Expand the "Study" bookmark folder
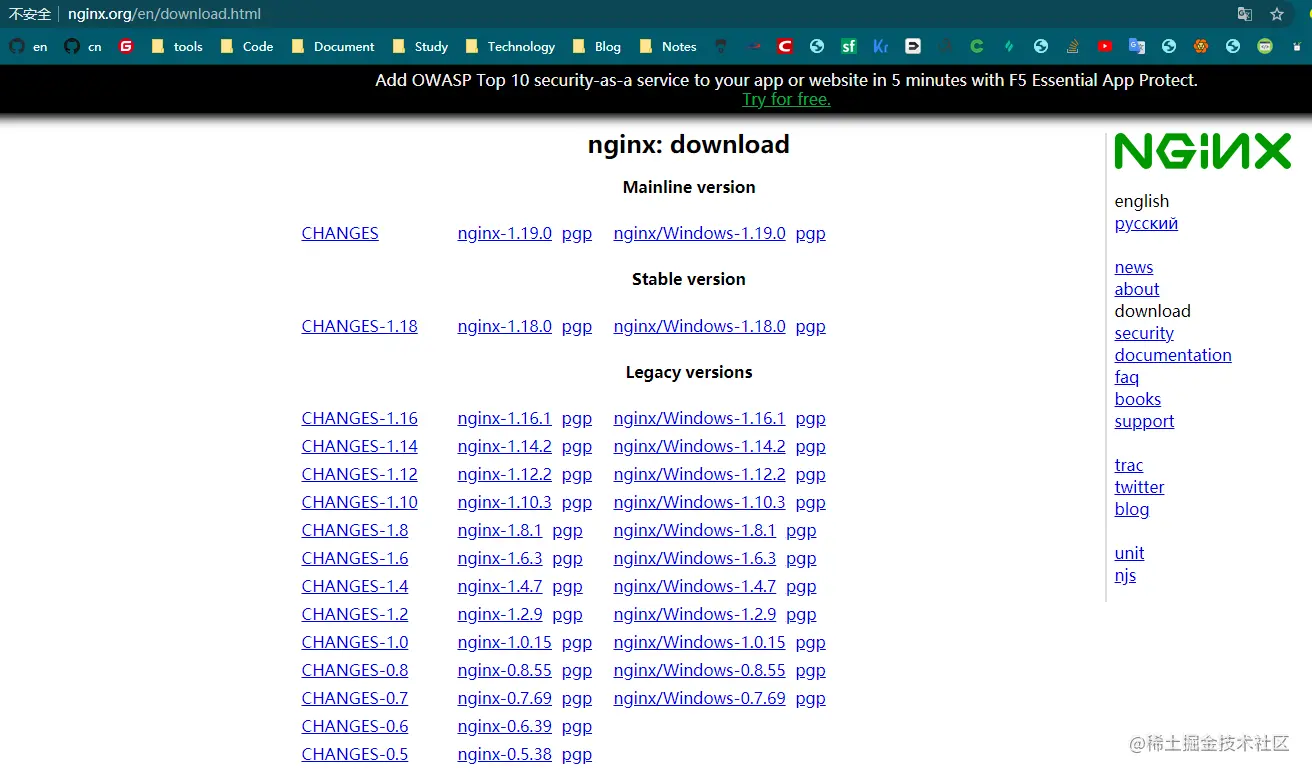The height and width of the screenshot is (776, 1312). click(420, 46)
